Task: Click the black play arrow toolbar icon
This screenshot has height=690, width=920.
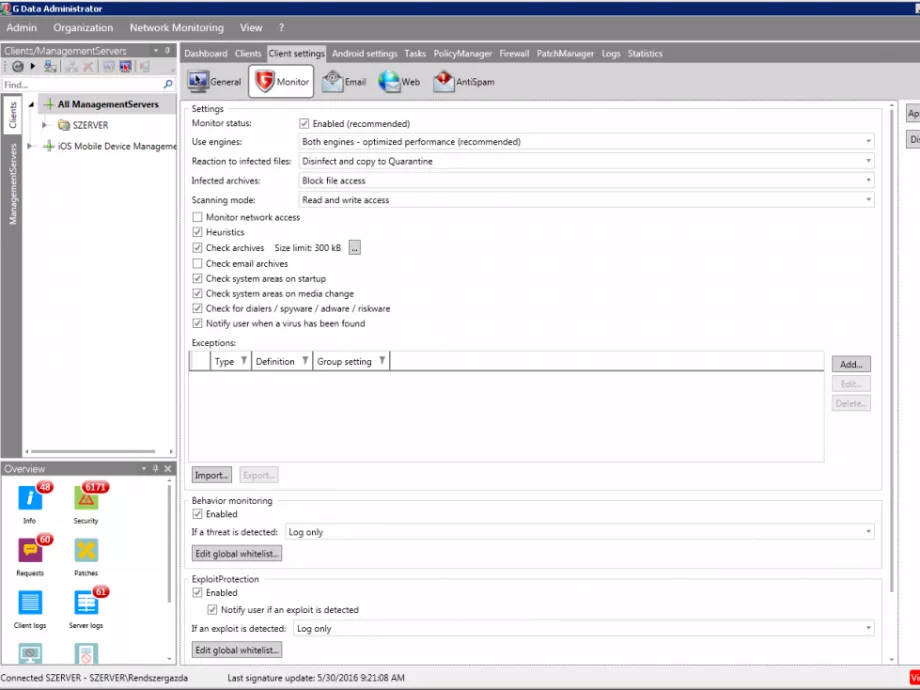Action: coord(33,67)
